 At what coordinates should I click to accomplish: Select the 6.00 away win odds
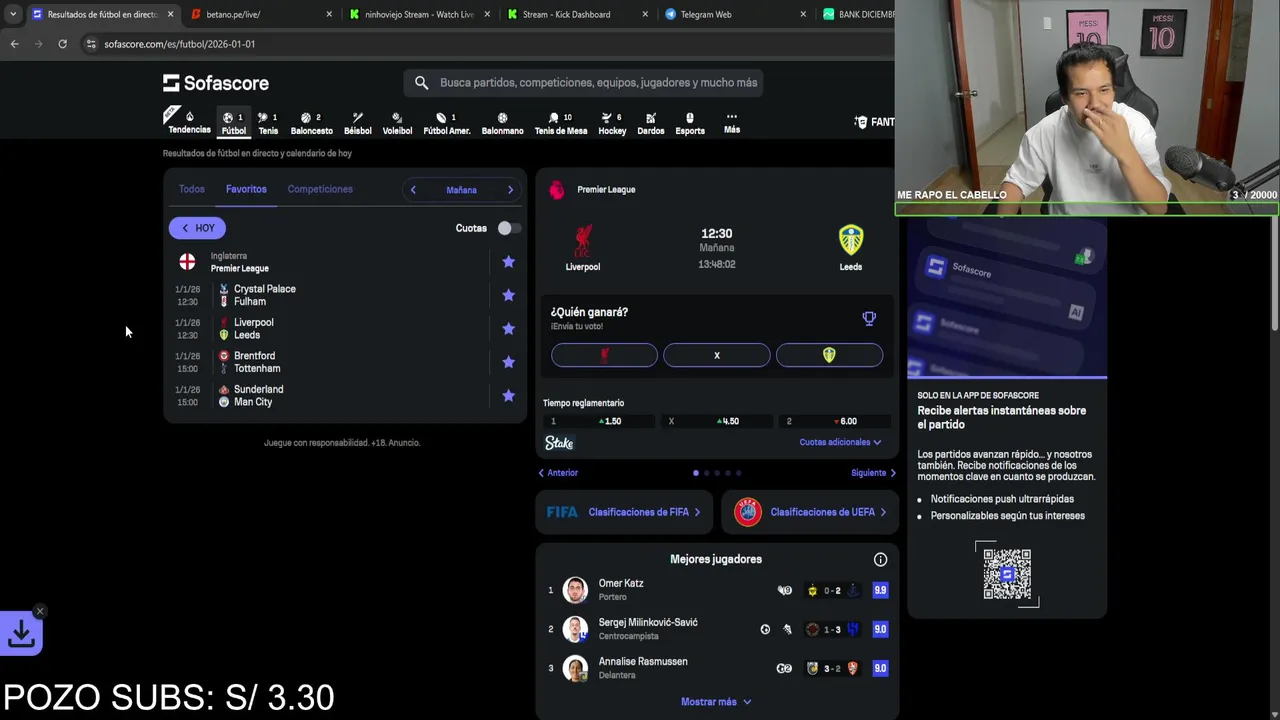[x=835, y=421]
